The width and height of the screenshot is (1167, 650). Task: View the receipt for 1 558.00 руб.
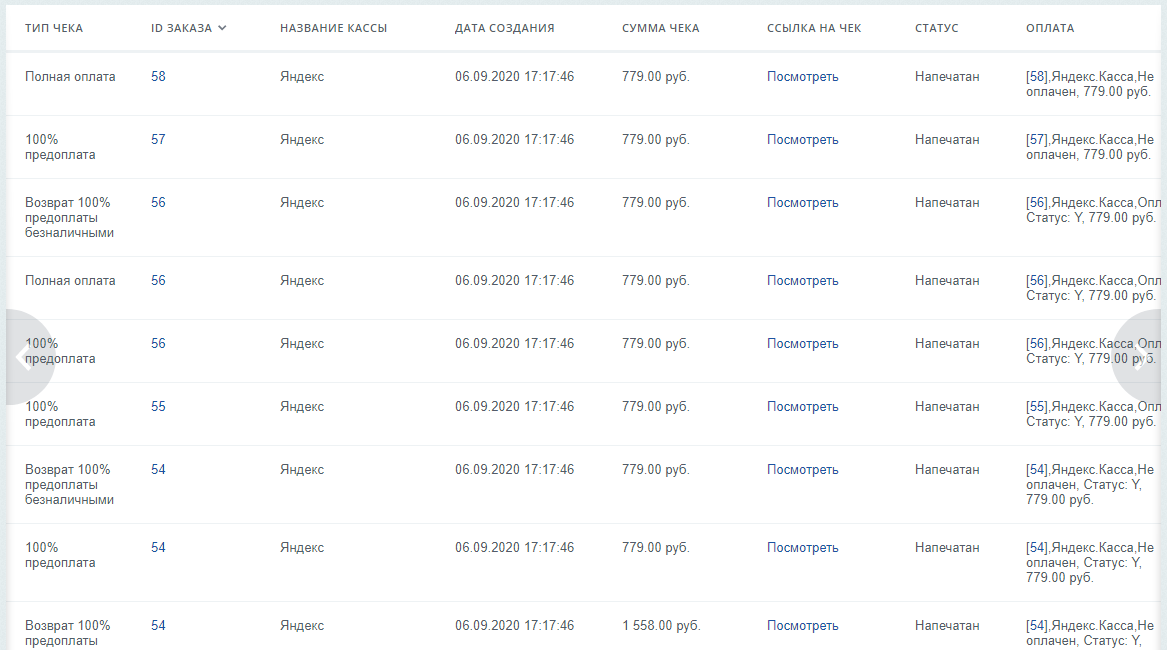click(x=802, y=626)
